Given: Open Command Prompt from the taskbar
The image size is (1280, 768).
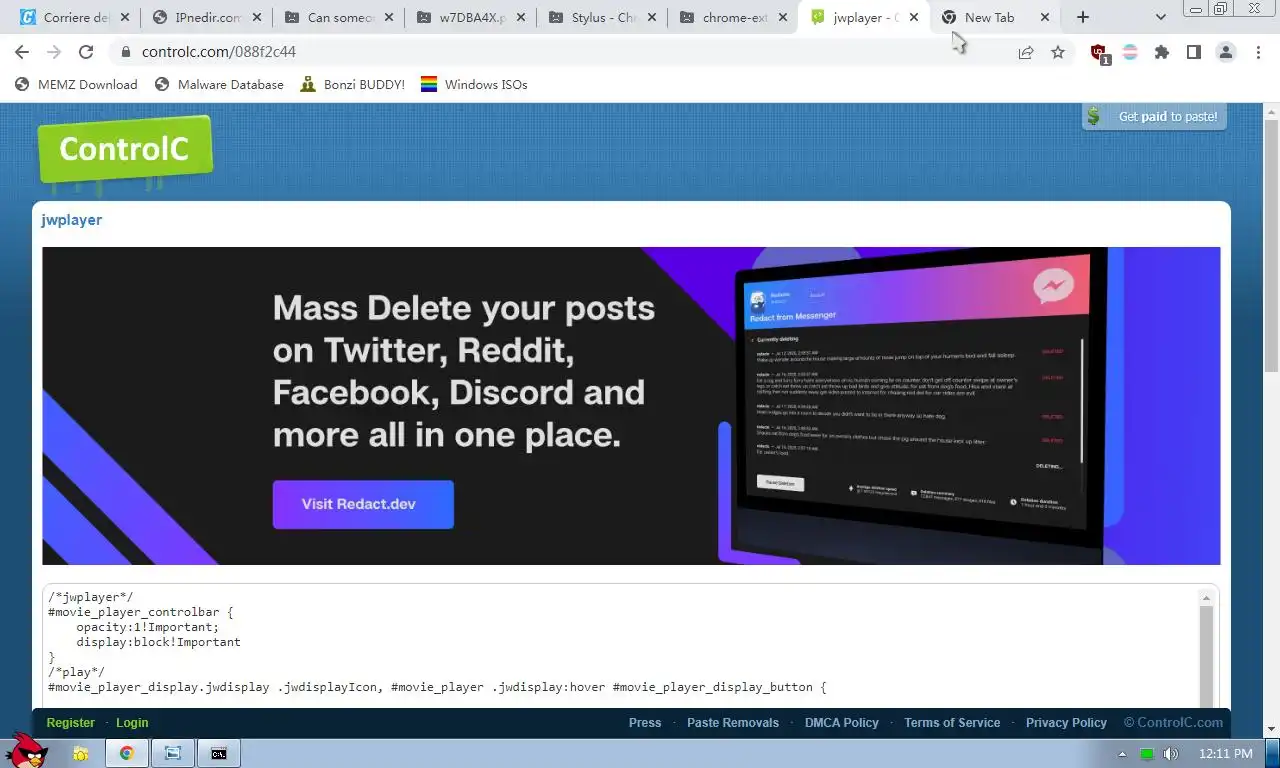Looking at the screenshot, I should click(218, 753).
